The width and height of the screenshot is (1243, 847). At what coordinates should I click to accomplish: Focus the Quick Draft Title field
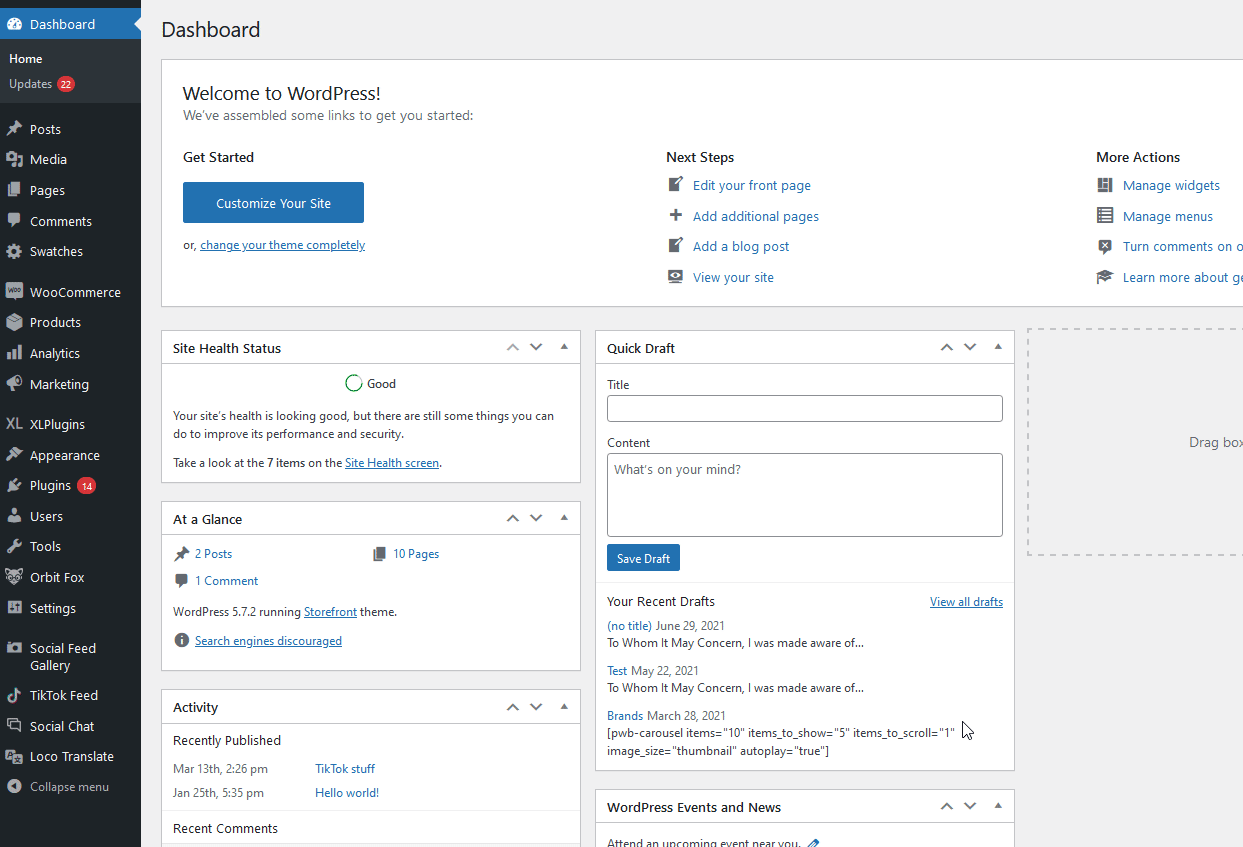(x=804, y=408)
